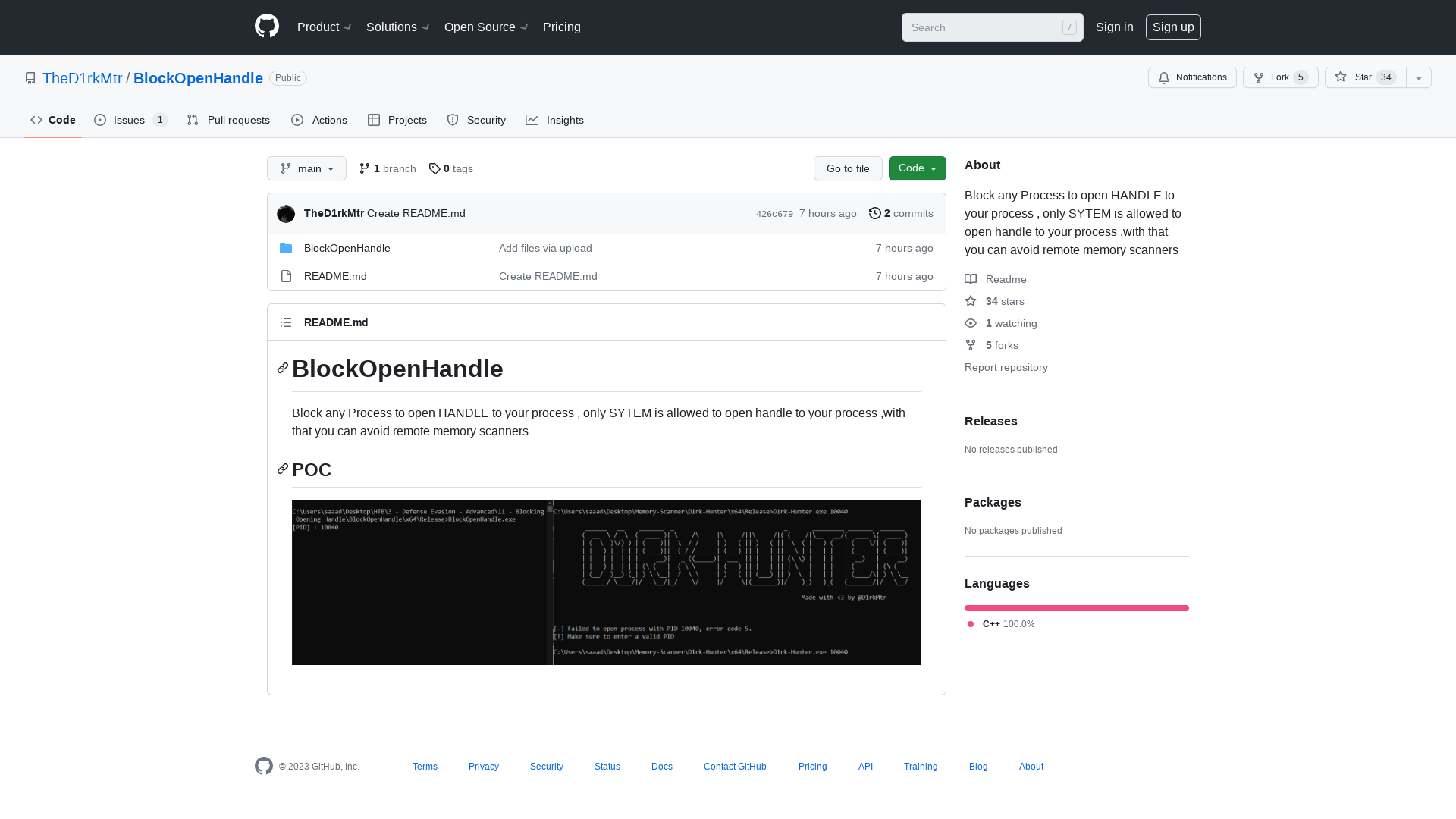Select the Code tab
This screenshot has height=819, width=1456.
[53, 120]
